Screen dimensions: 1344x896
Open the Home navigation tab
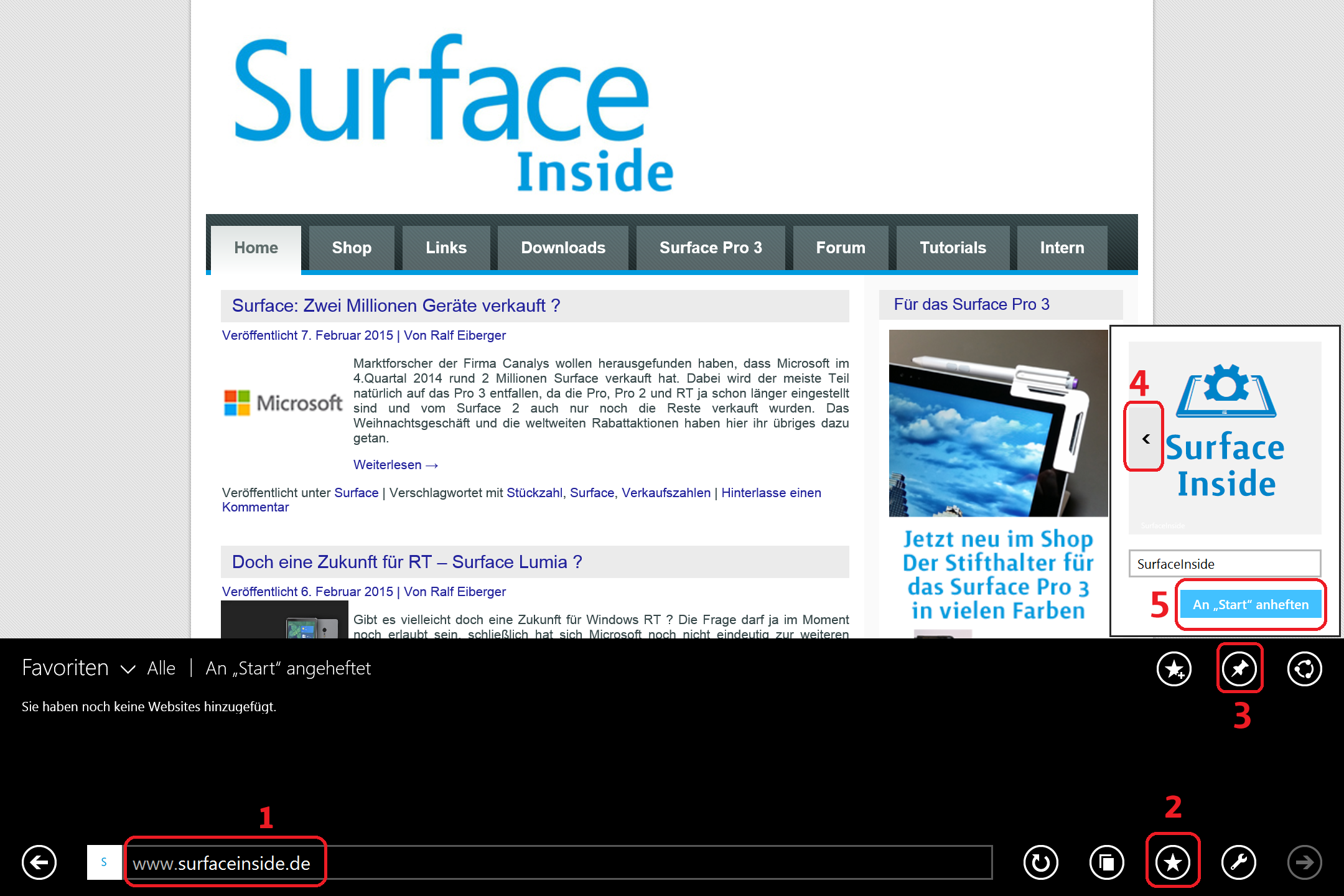pyautogui.click(x=256, y=248)
